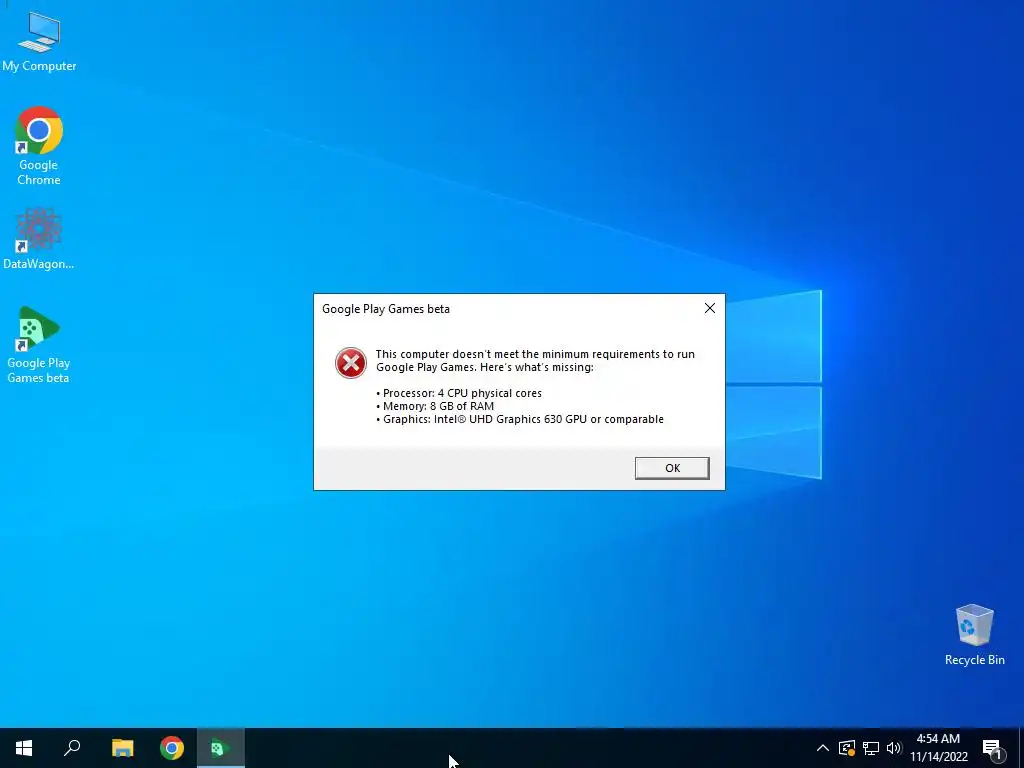Open the network status tray icon
The width and height of the screenshot is (1024, 768).
871,748
